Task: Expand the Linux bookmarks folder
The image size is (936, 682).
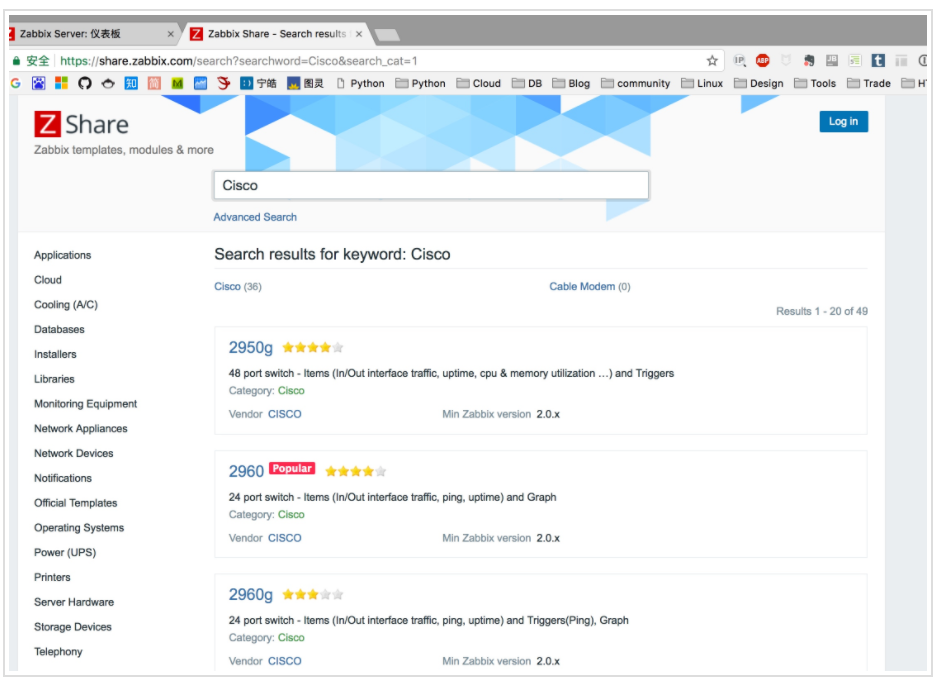Action: (702, 83)
